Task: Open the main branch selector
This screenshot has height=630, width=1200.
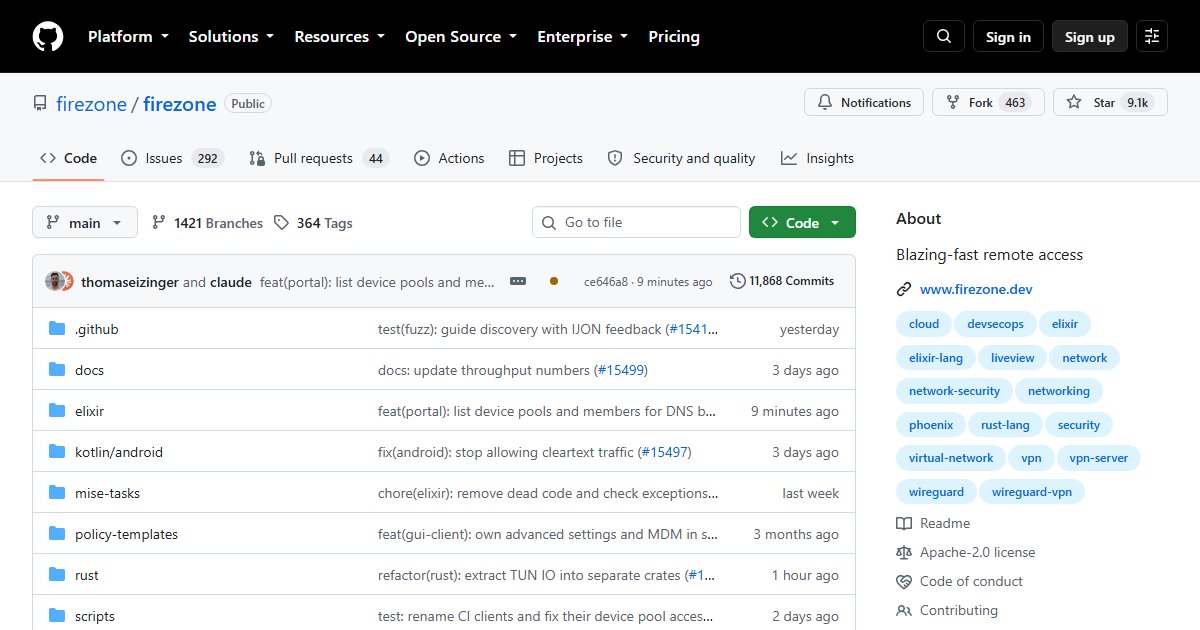Action: (x=85, y=223)
